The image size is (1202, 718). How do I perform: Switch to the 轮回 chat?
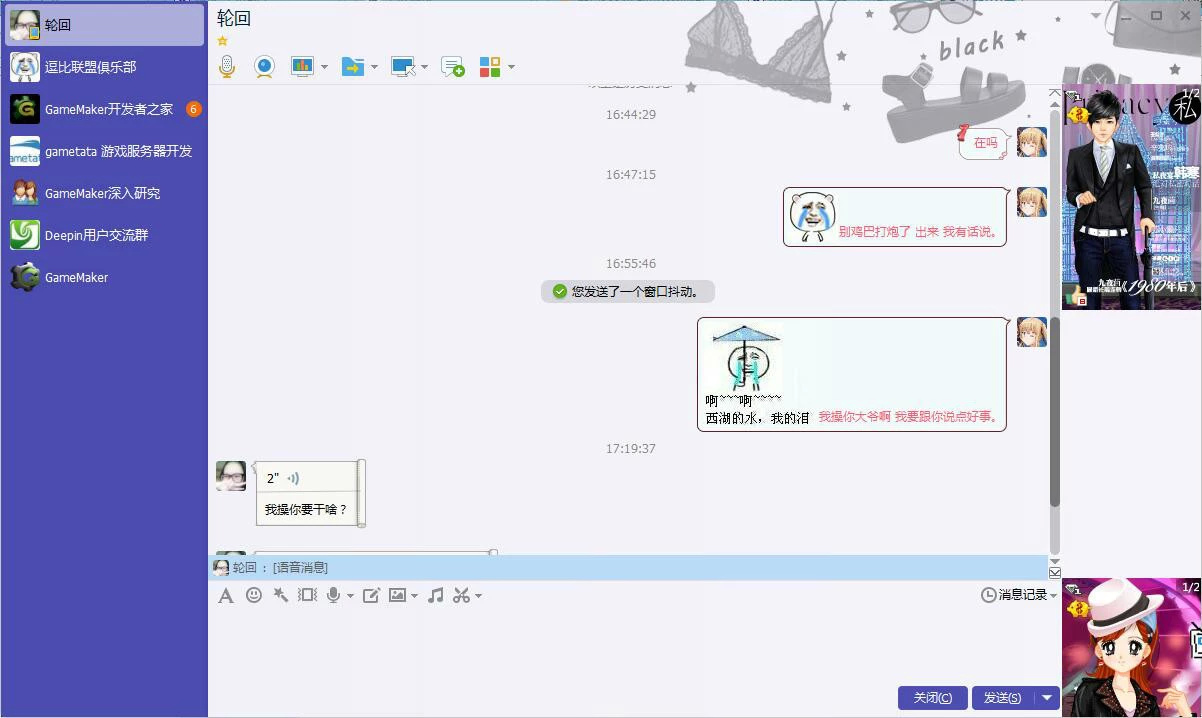click(104, 25)
